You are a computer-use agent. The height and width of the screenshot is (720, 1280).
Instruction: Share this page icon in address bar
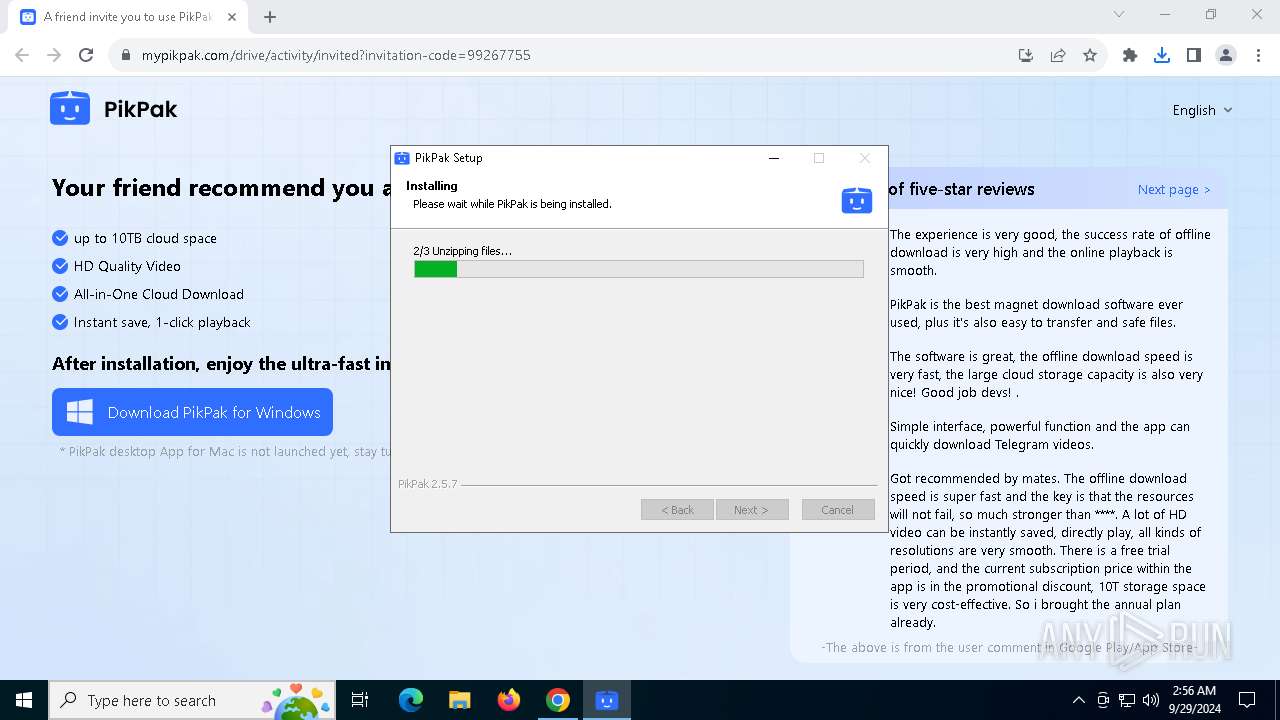point(1058,55)
